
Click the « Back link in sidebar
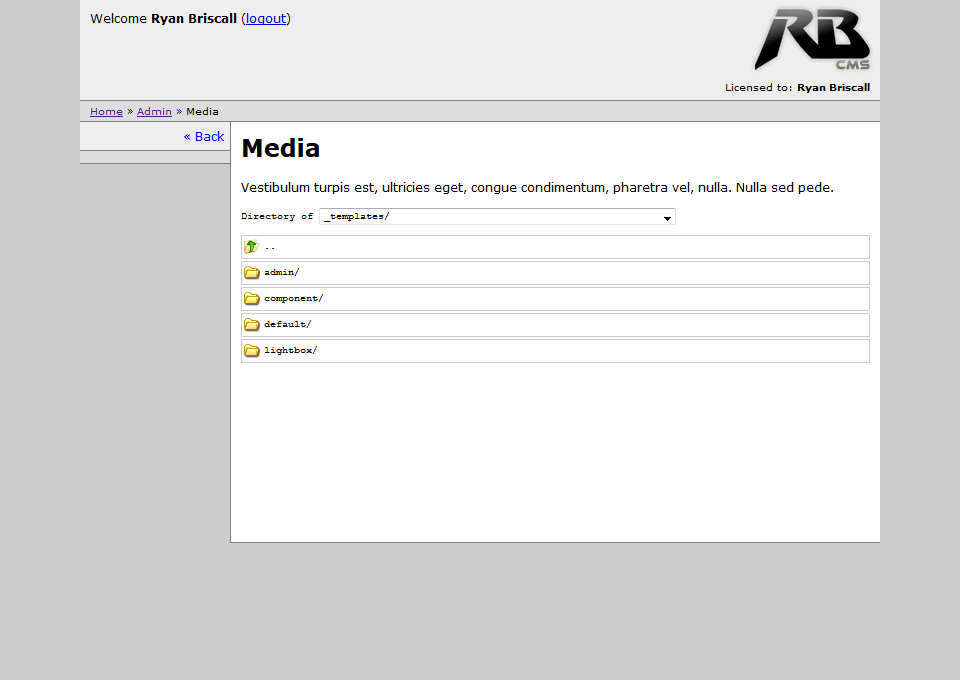click(x=204, y=137)
